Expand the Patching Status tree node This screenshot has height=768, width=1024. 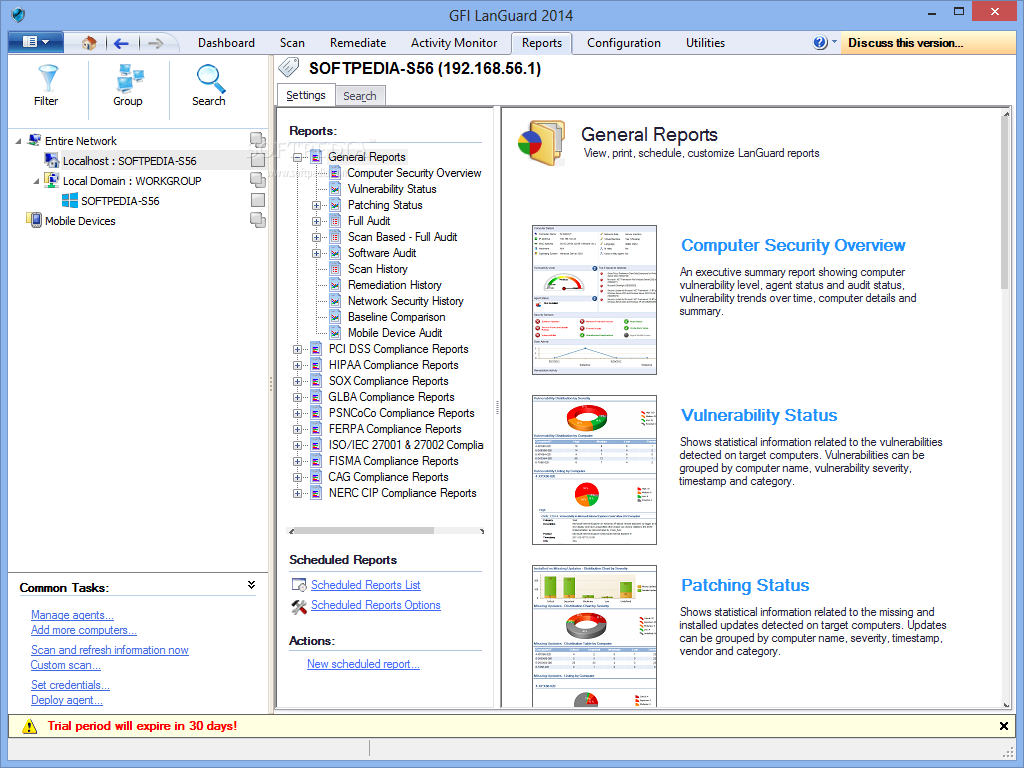[x=316, y=205]
